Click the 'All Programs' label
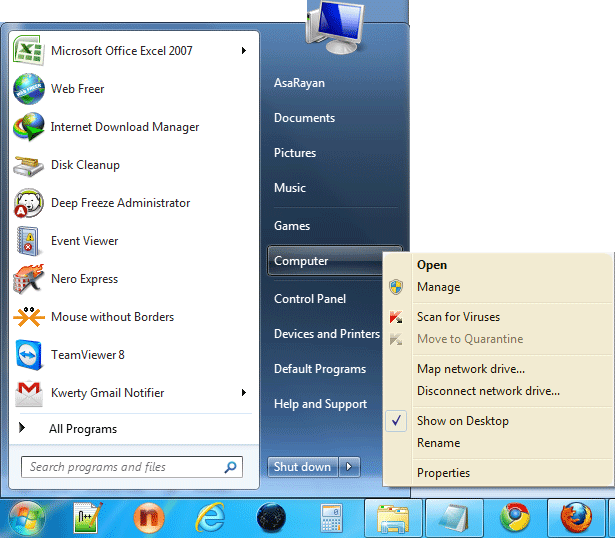Screen dimensions: 615x538 pos(83,429)
